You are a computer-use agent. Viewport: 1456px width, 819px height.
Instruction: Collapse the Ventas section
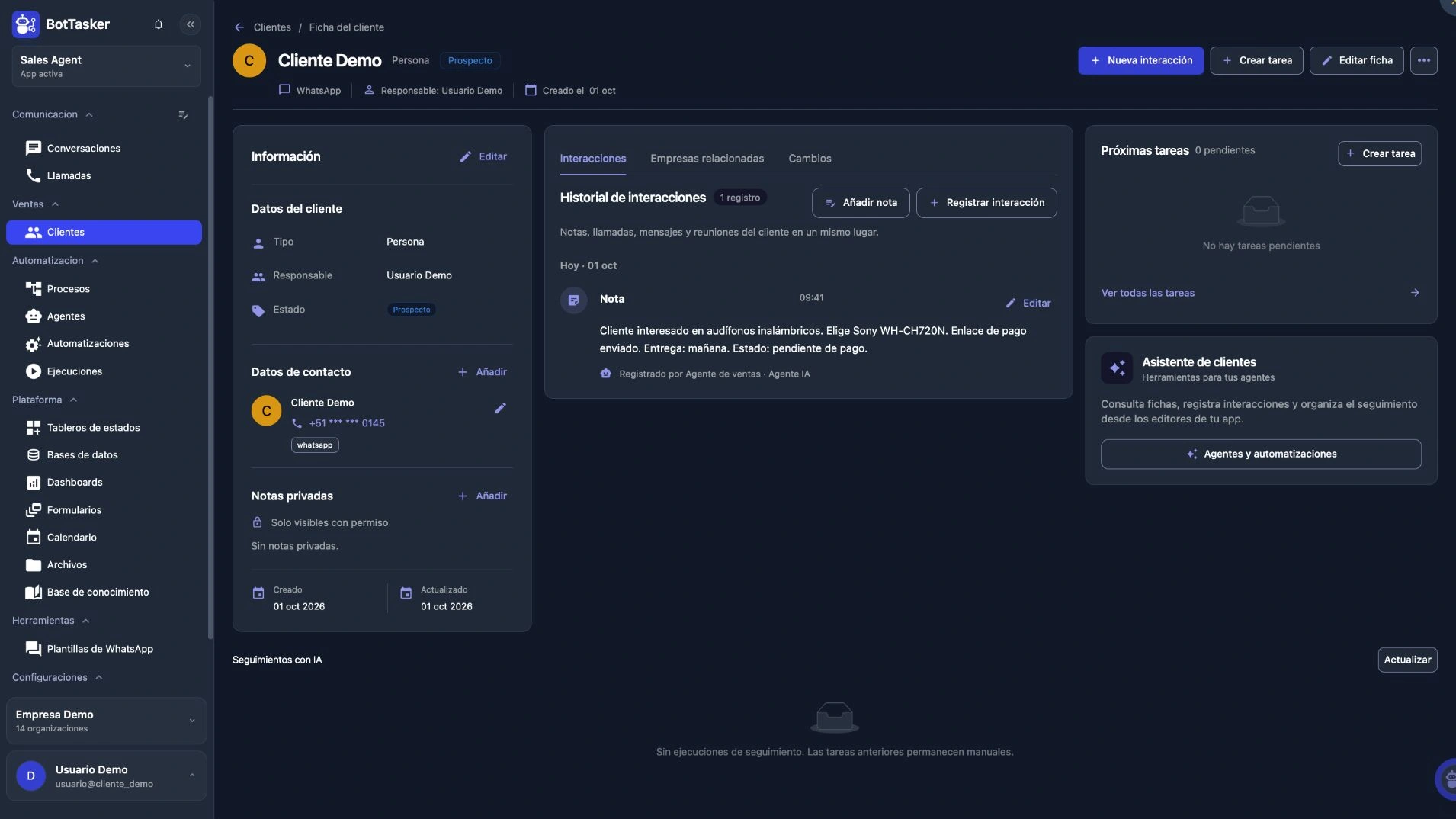35,204
